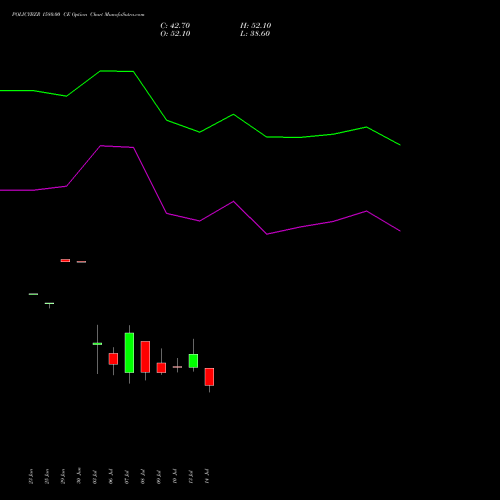Click the close value C: 42.70
Viewport: 500px width, 500px height.
tap(175, 26)
